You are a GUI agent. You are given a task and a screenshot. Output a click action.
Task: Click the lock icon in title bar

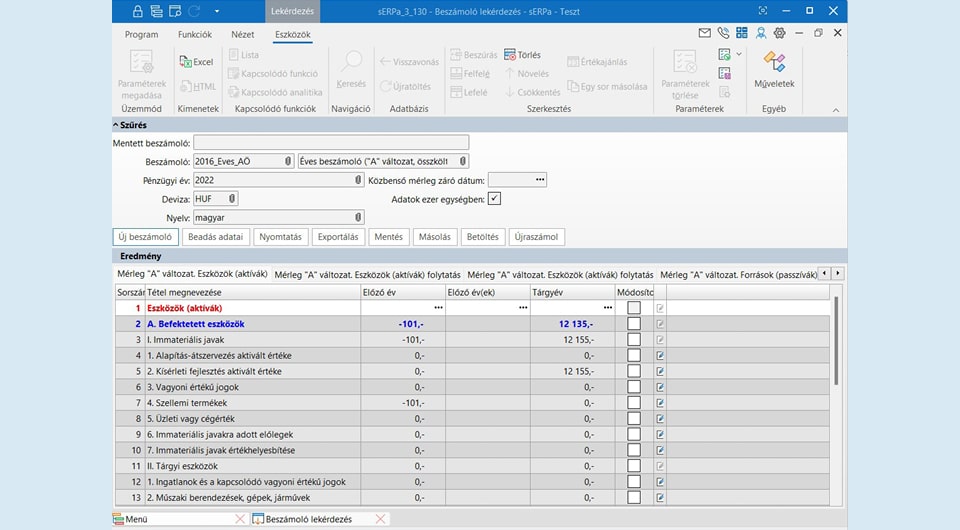137,11
